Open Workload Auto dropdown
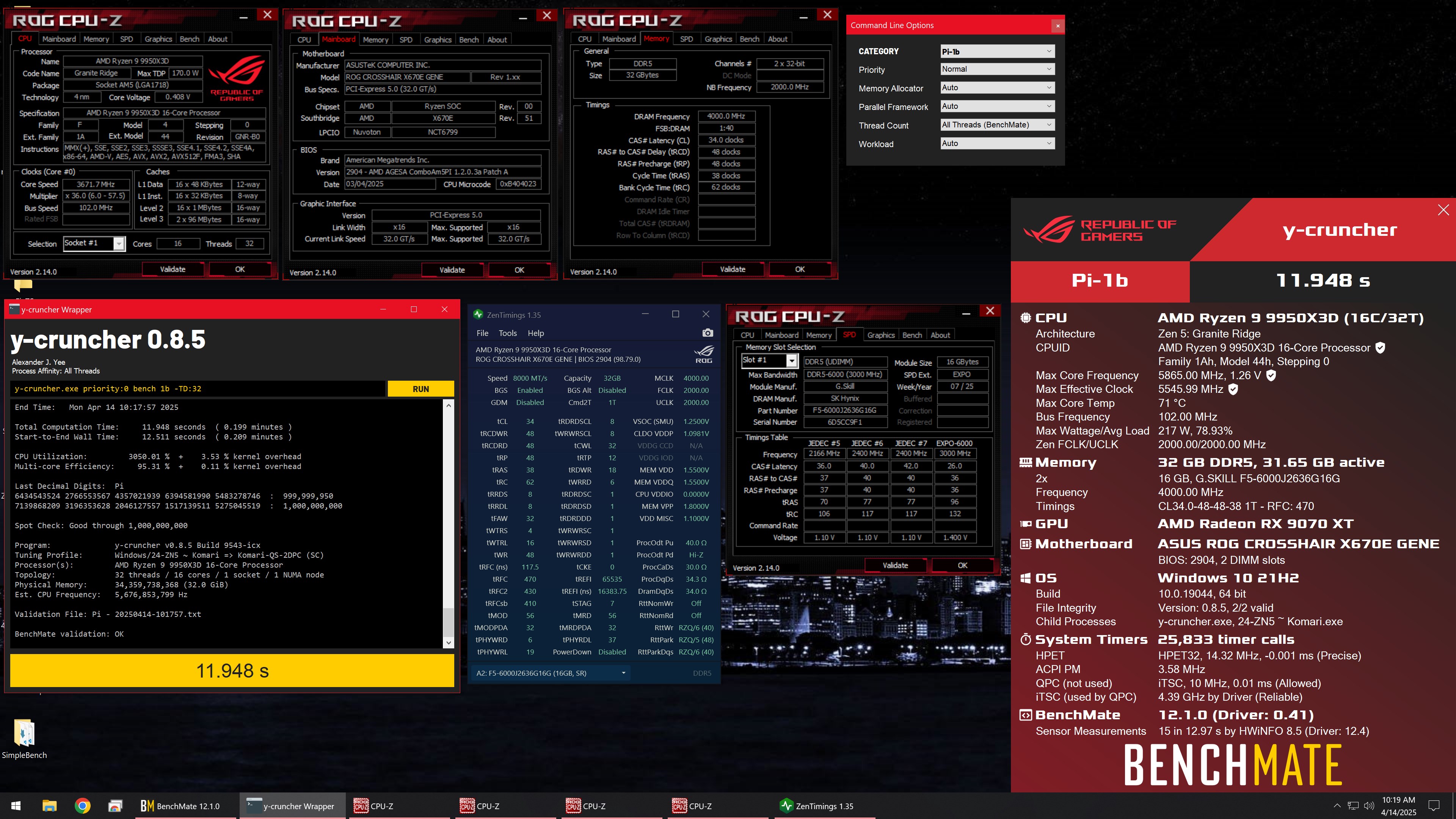The height and width of the screenshot is (819, 1456). coord(998,144)
